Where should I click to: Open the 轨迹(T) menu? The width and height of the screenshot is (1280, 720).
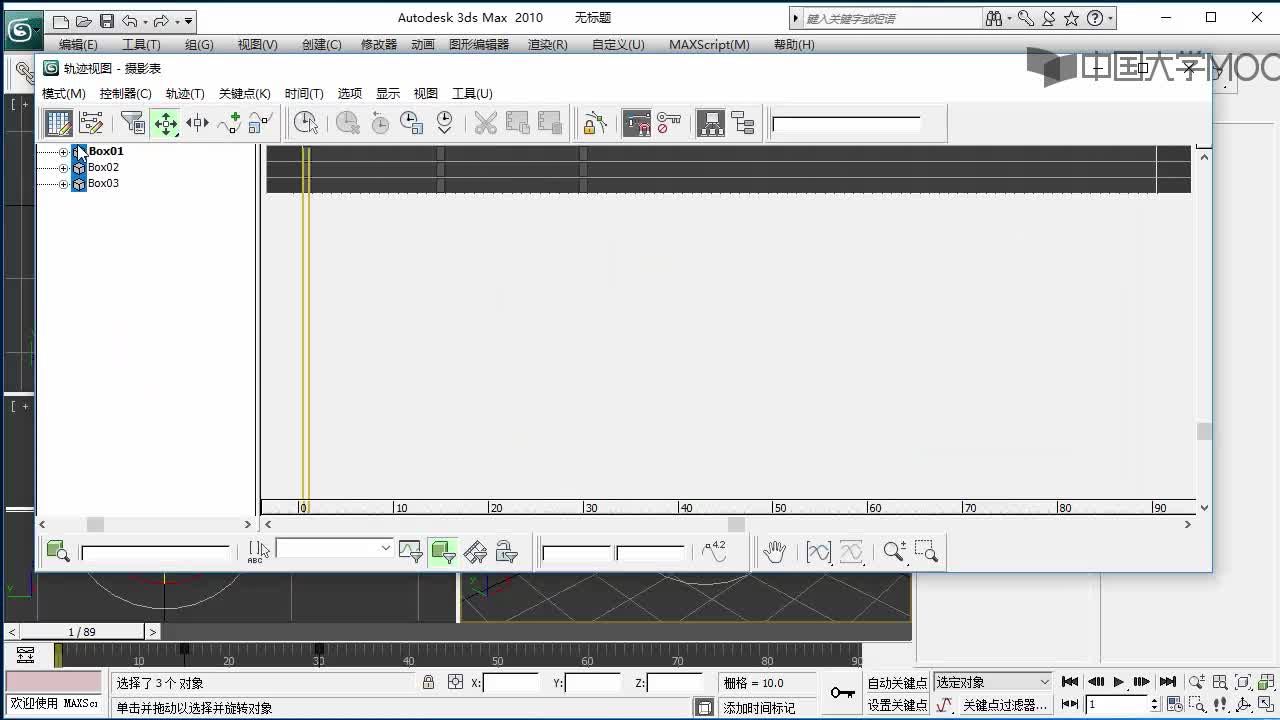tap(185, 93)
